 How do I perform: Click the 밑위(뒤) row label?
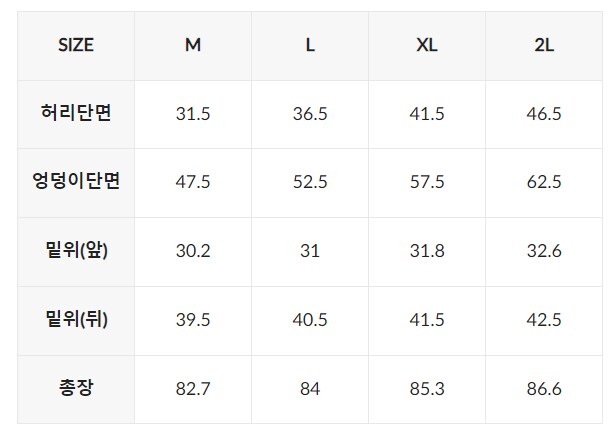pyautogui.click(x=76, y=319)
